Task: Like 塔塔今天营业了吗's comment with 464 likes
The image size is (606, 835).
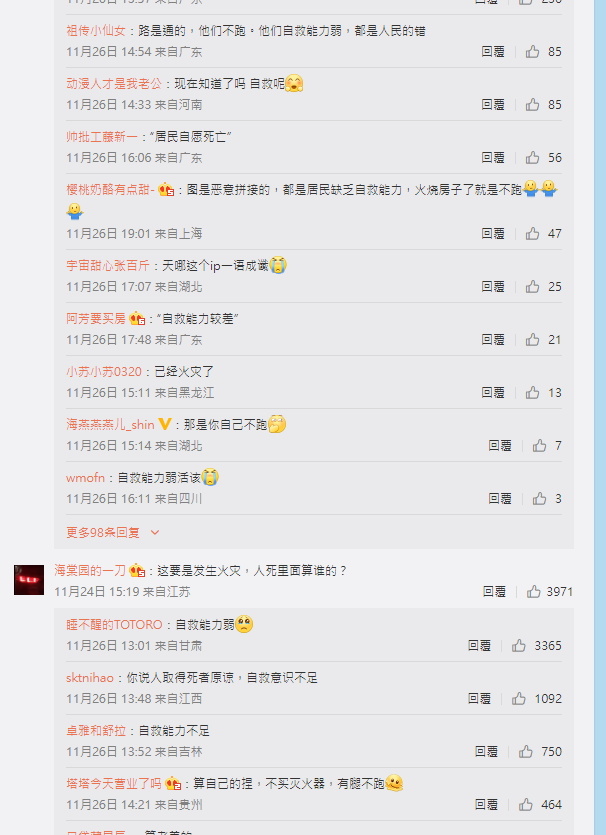Action: click(x=526, y=805)
